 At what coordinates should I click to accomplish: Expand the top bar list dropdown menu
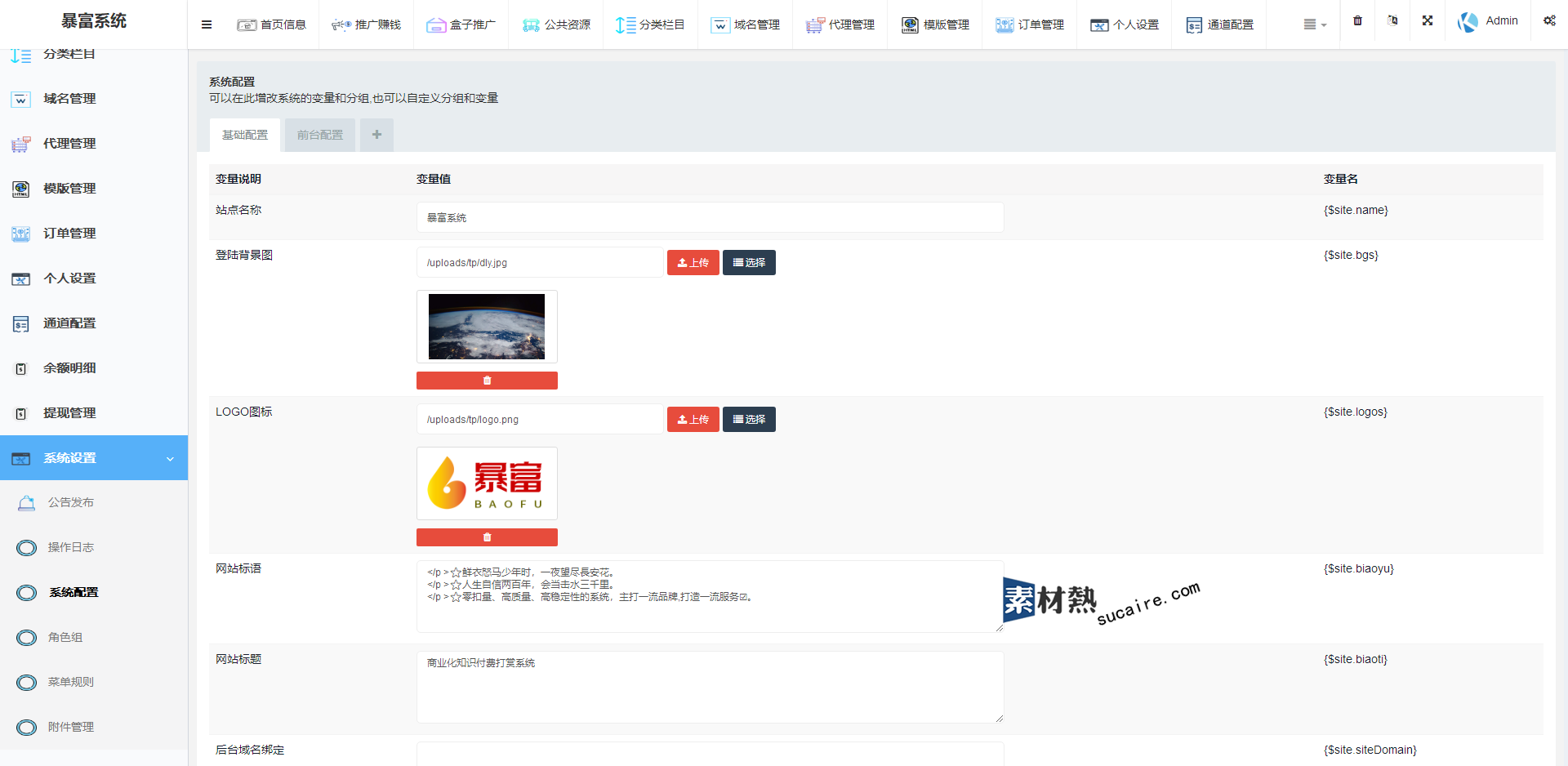(1314, 24)
